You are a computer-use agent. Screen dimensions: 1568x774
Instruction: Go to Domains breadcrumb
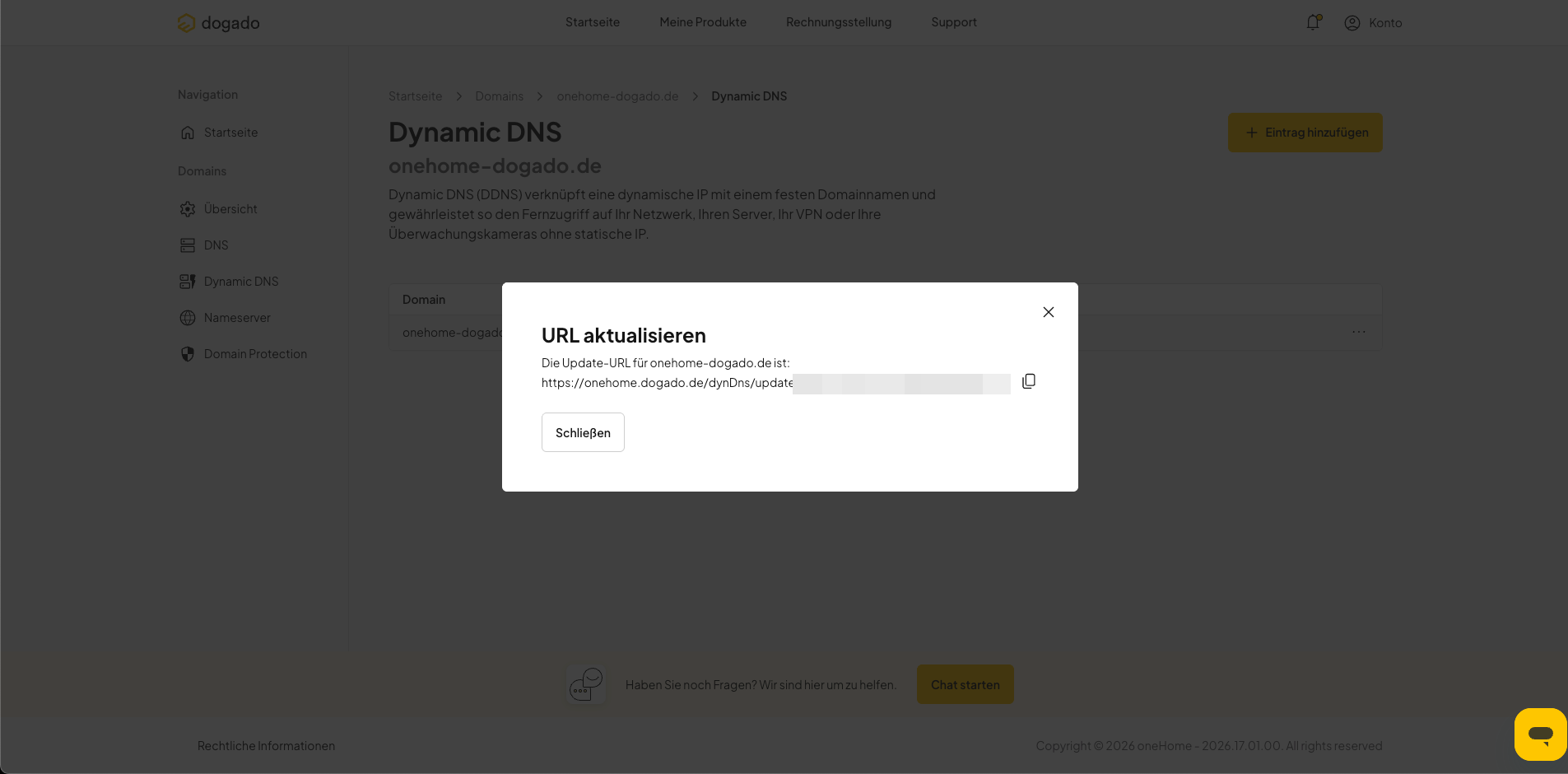pyautogui.click(x=499, y=96)
